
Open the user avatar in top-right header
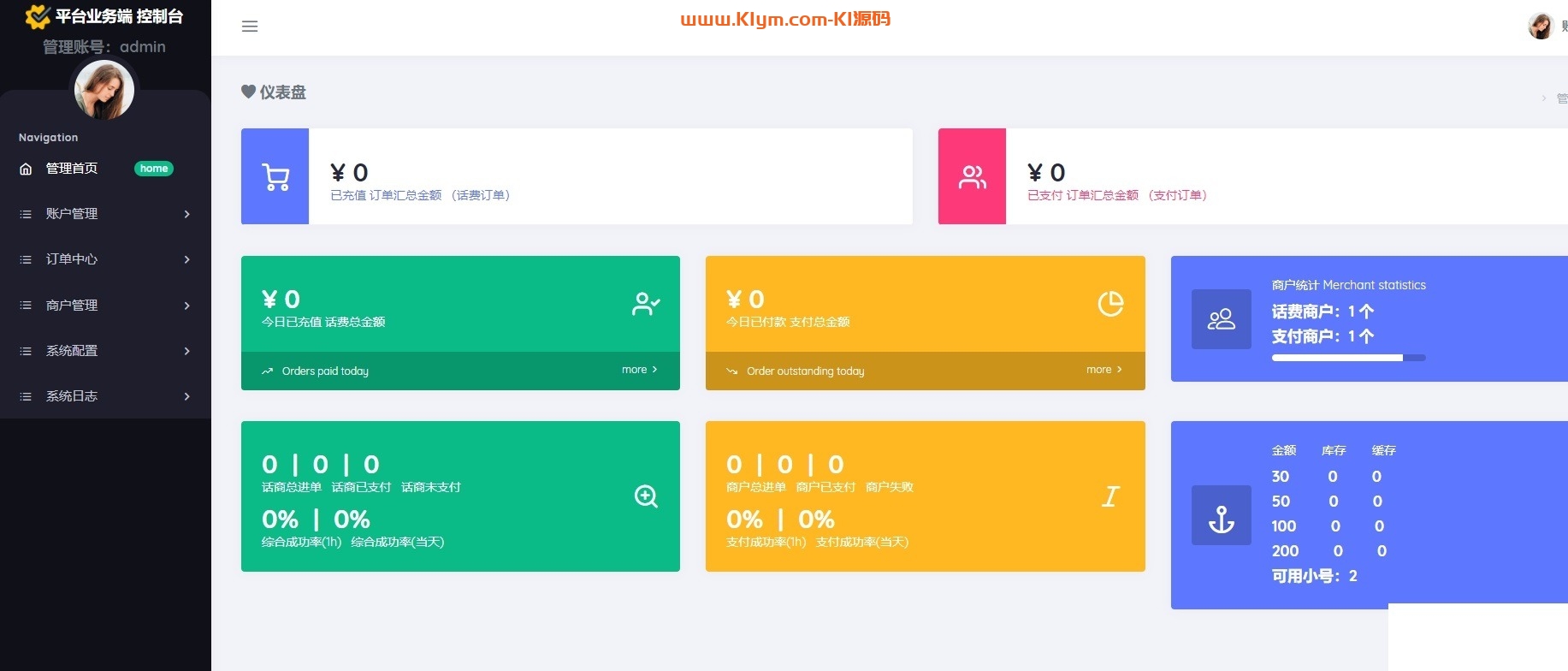click(1540, 27)
